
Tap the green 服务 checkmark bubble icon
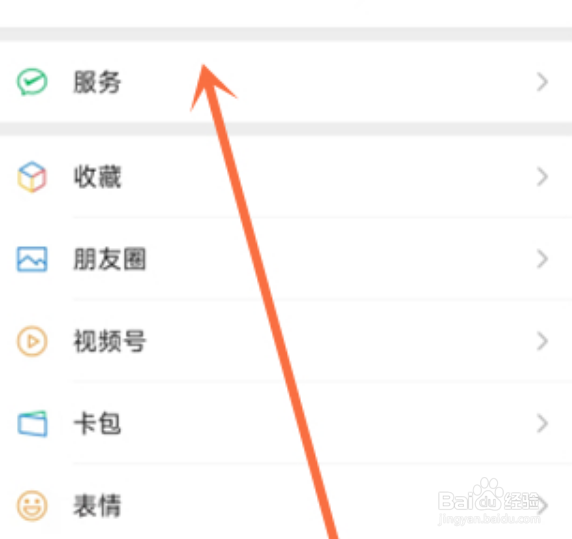(32, 82)
